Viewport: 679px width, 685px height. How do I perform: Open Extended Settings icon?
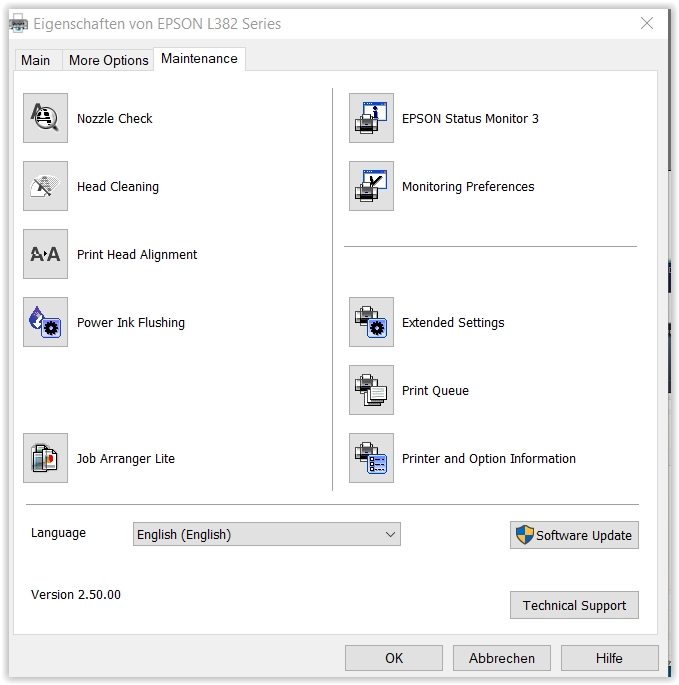371,322
